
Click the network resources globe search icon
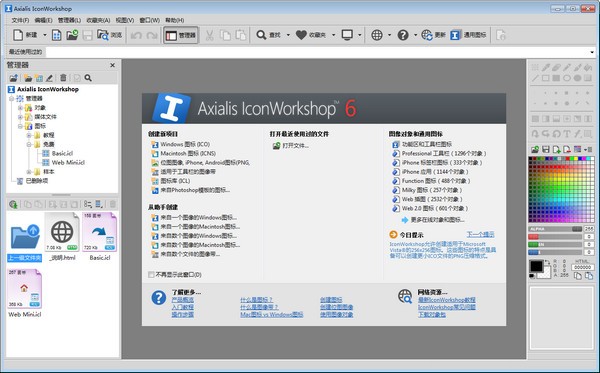tap(405, 296)
